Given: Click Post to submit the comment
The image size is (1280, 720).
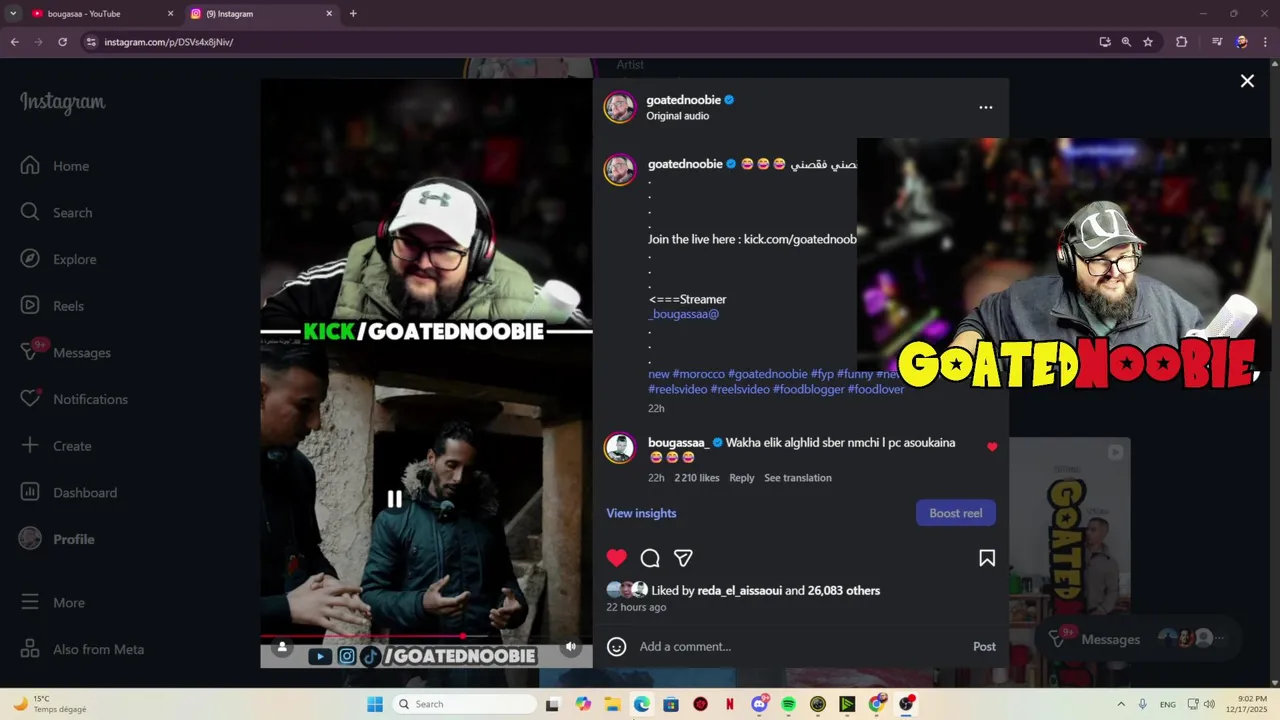Looking at the screenshot, I should [984, 647].
